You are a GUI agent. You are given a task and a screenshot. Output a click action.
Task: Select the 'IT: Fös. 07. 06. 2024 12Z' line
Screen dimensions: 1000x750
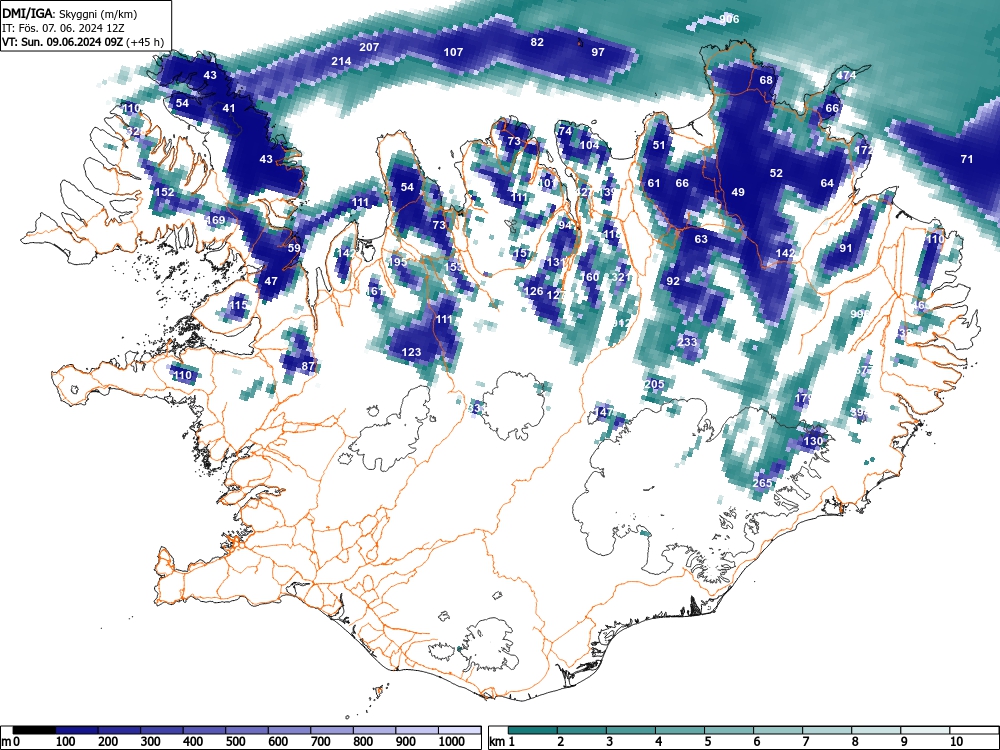point(63,28)
